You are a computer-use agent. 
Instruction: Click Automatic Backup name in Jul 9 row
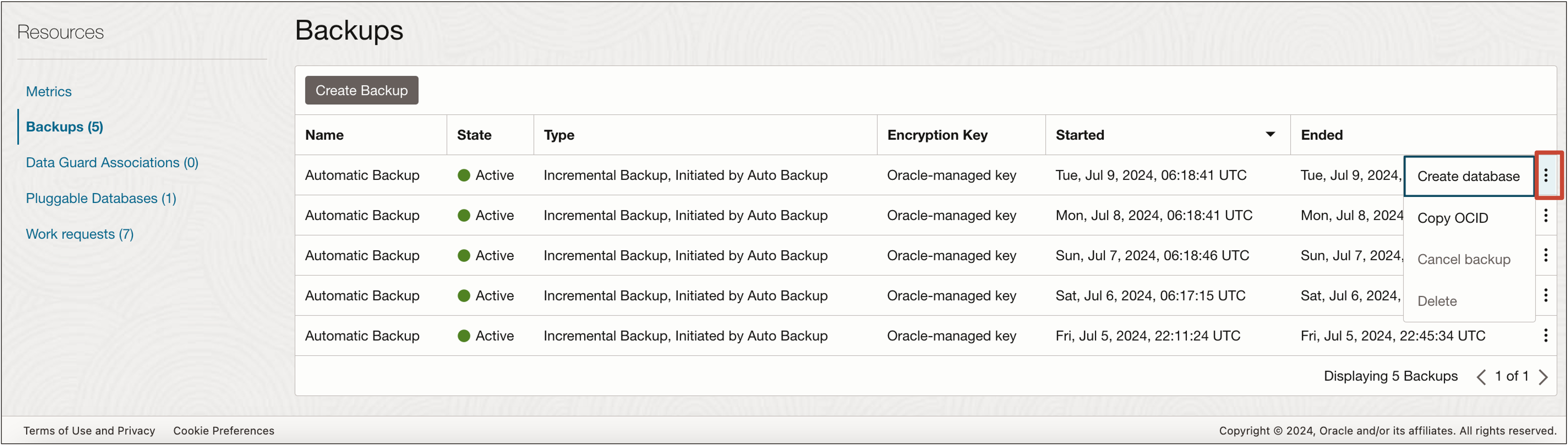(x=362, y=175)
